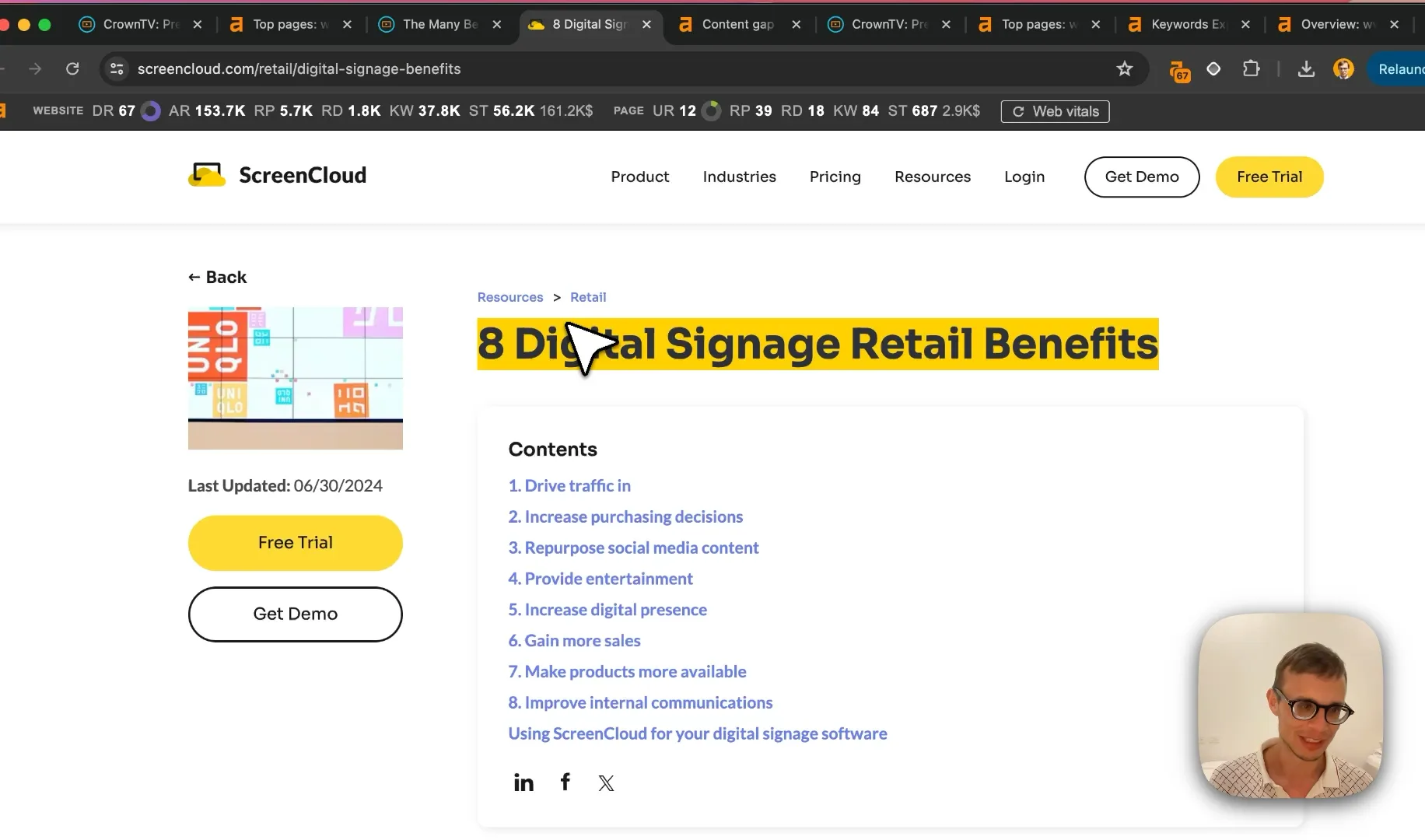Reload the page using refresh icon
The height and width of the screenshot is (840, 1425).
coord(72,69)
